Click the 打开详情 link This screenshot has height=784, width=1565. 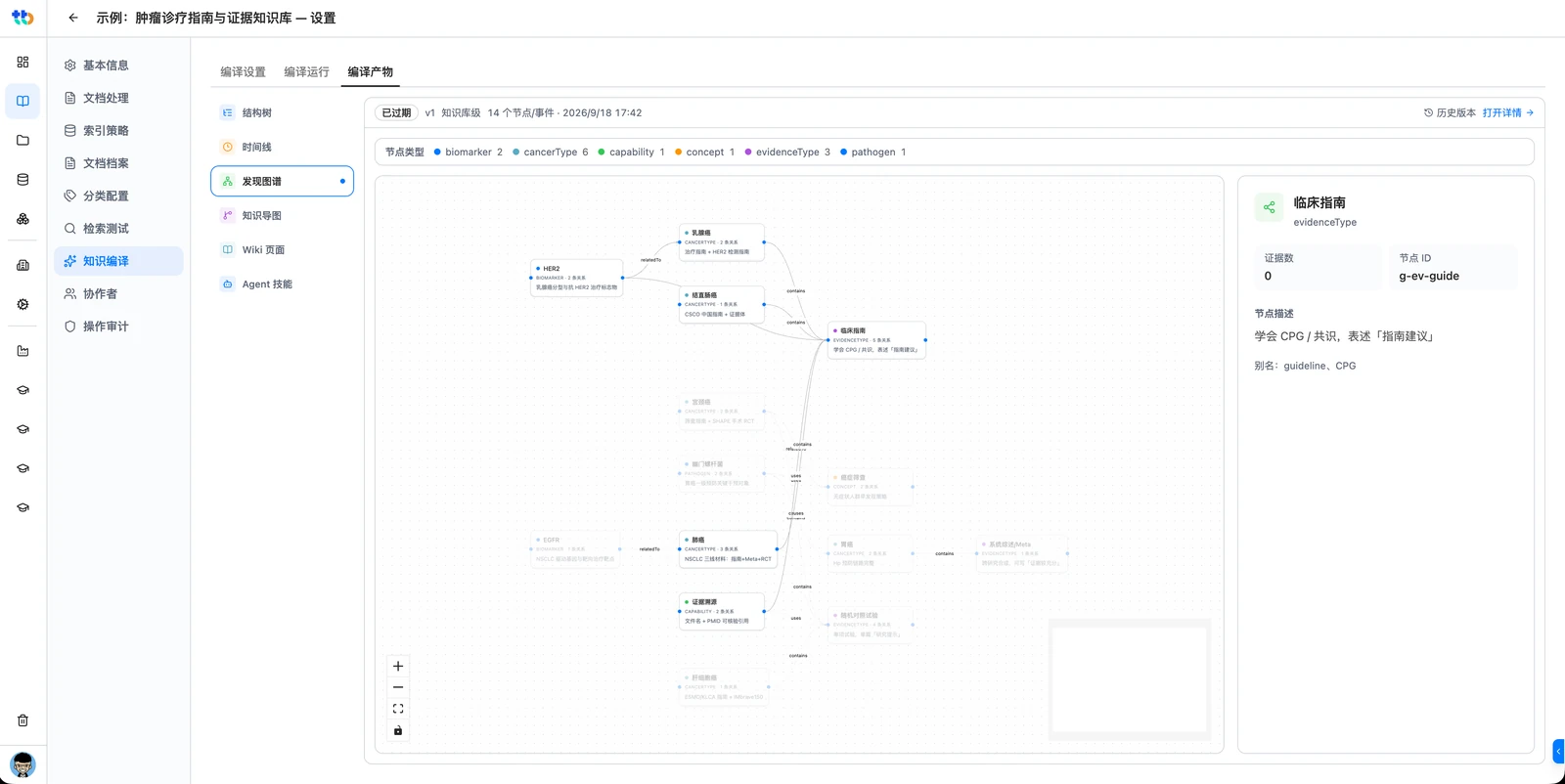pyautogui.click(x=1507, y=113)
